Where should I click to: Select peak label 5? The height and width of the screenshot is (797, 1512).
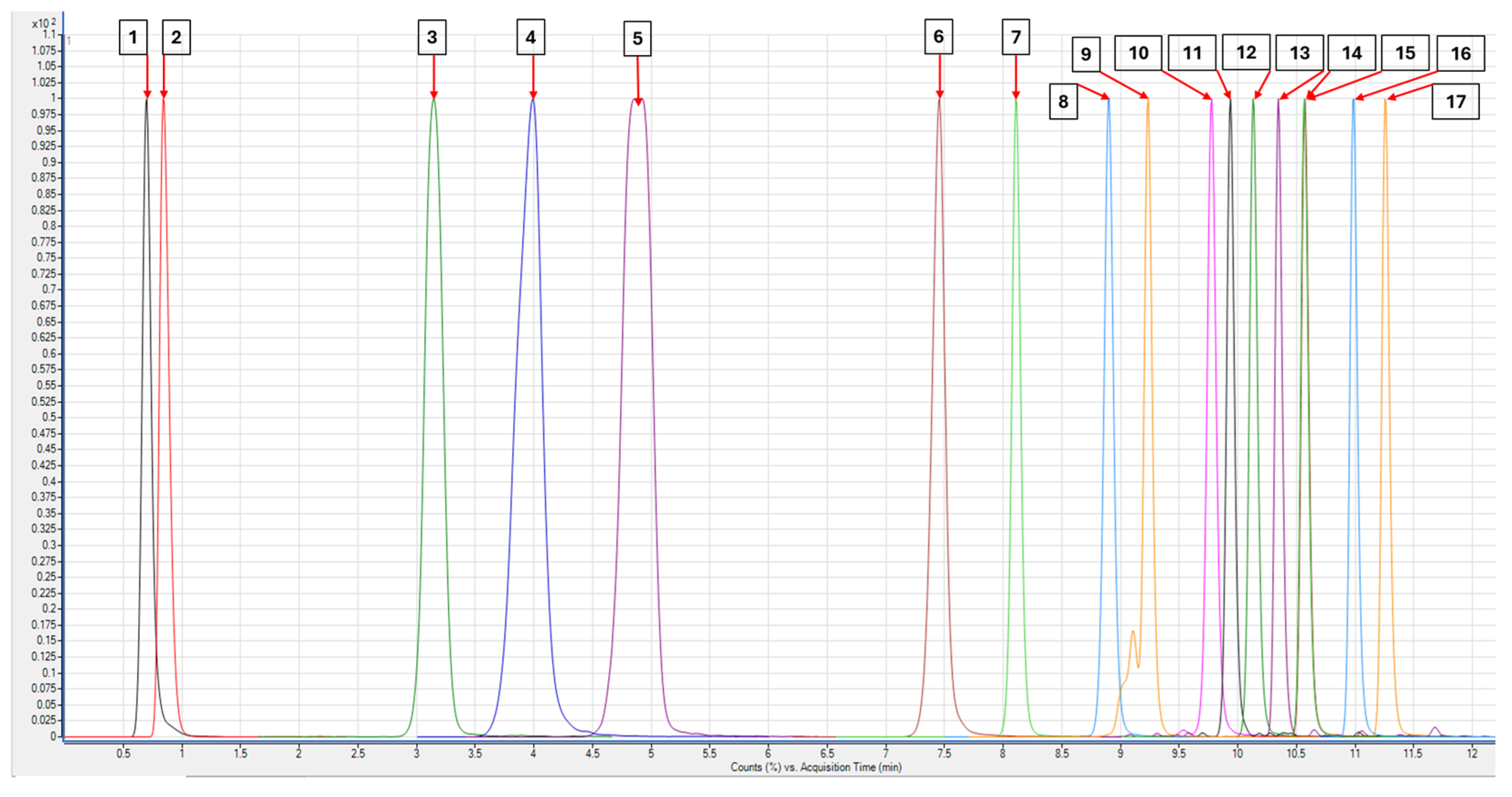tap(637, 39)
